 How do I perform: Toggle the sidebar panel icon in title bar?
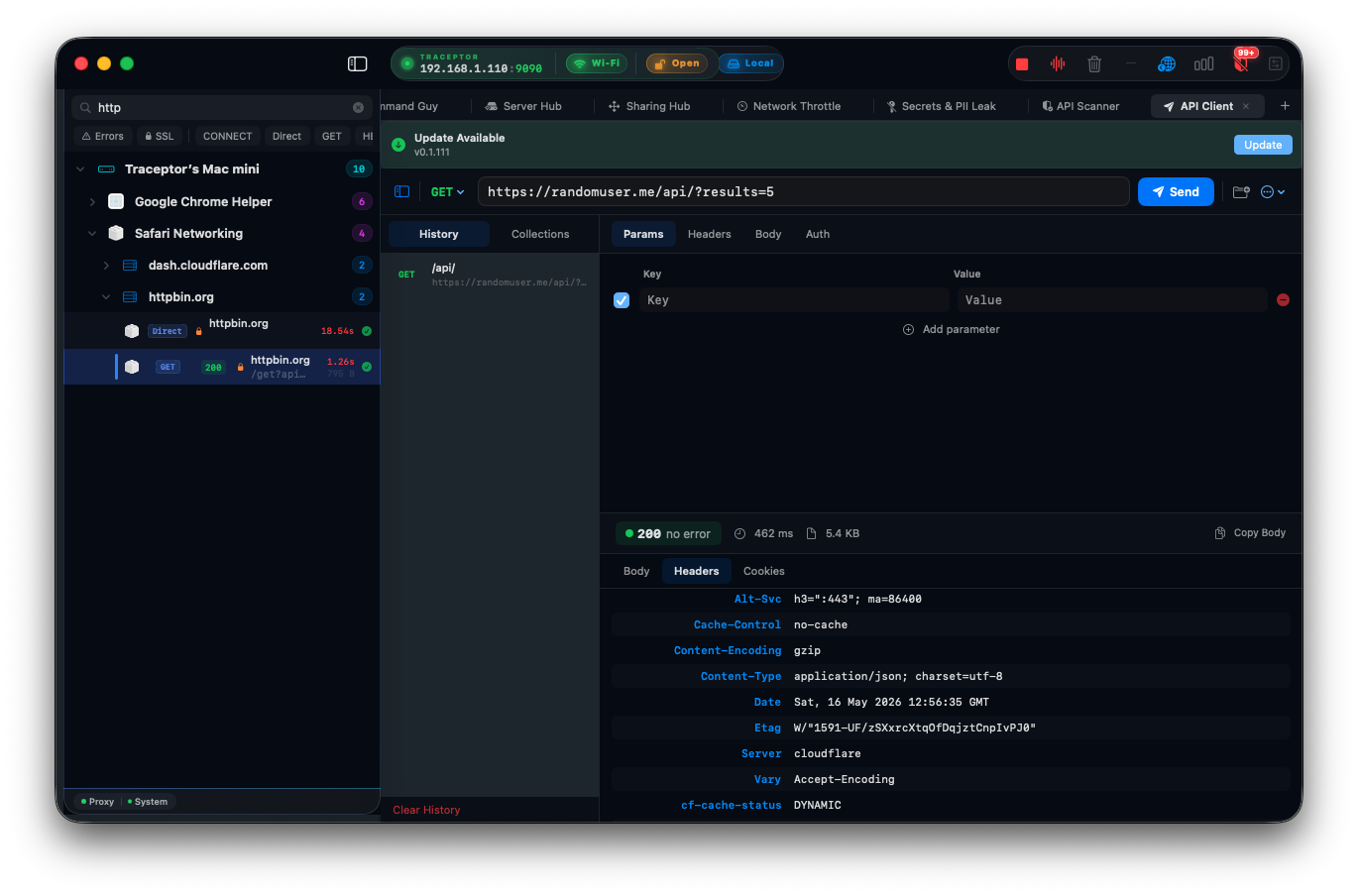[x=358, y=63]
